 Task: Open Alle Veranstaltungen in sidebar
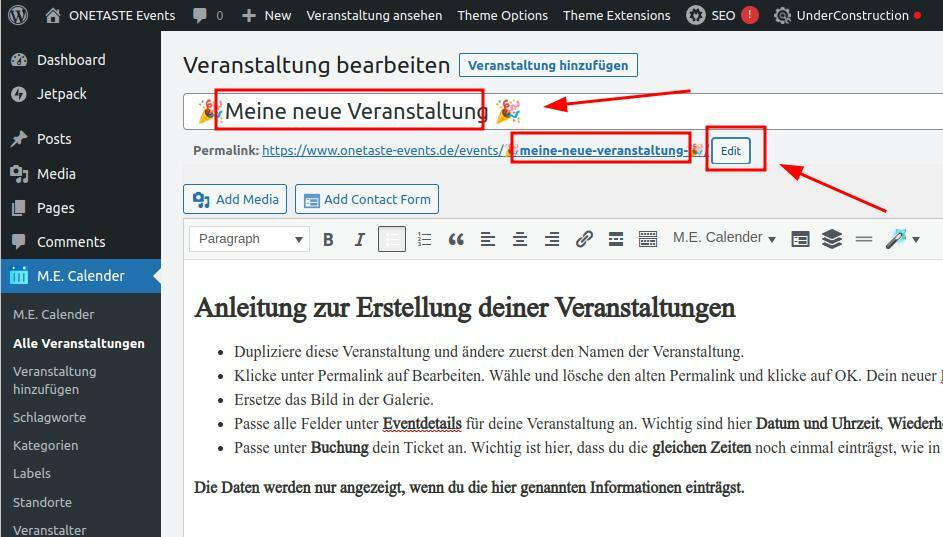[x=79, y=343]
